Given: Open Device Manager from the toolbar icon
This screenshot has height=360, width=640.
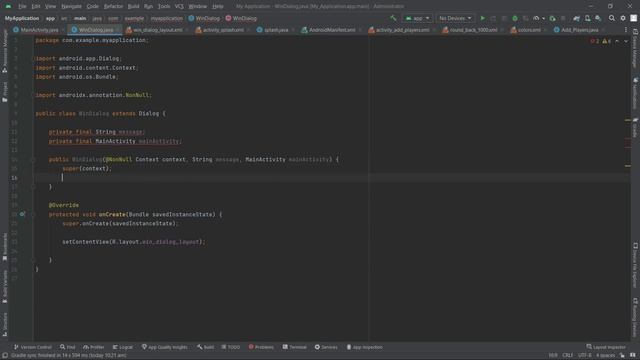Looking at the screenshot, I should (587, 18).
